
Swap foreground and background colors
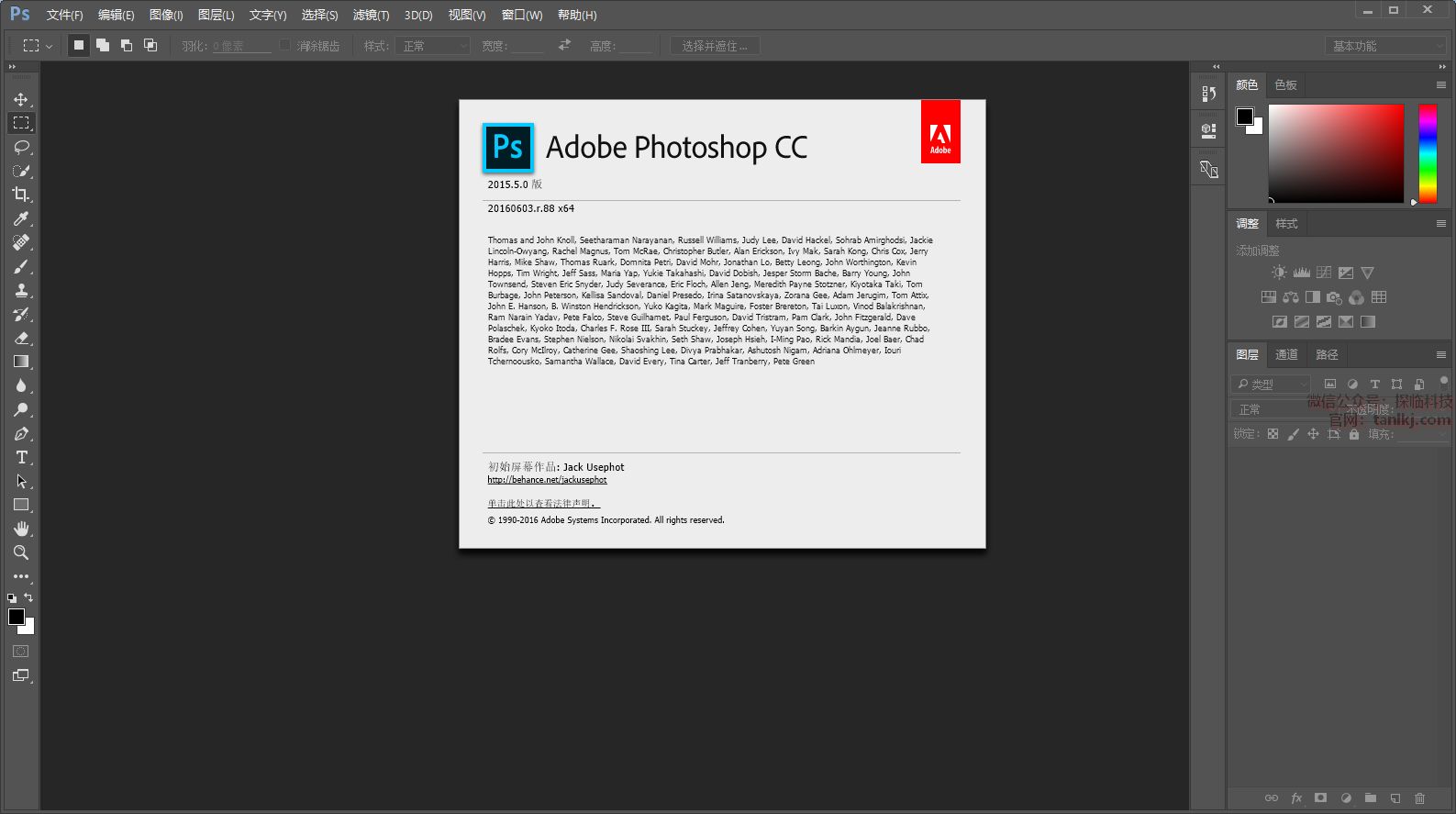tap(28, 597)
